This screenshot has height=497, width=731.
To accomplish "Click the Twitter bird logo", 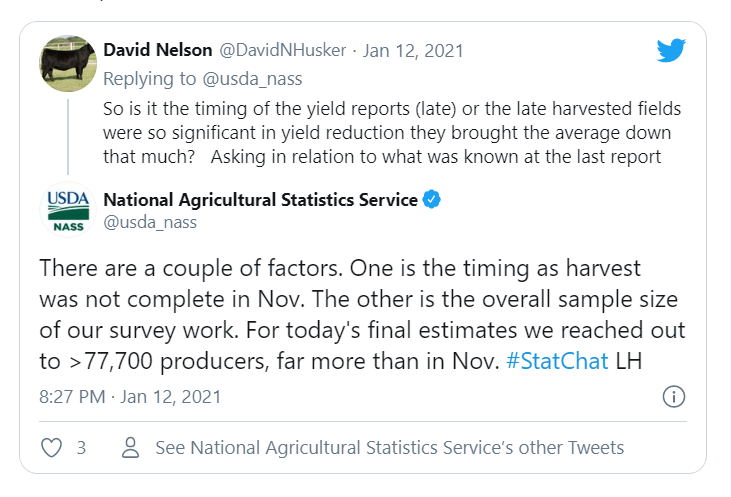I will tap(671, 51).
